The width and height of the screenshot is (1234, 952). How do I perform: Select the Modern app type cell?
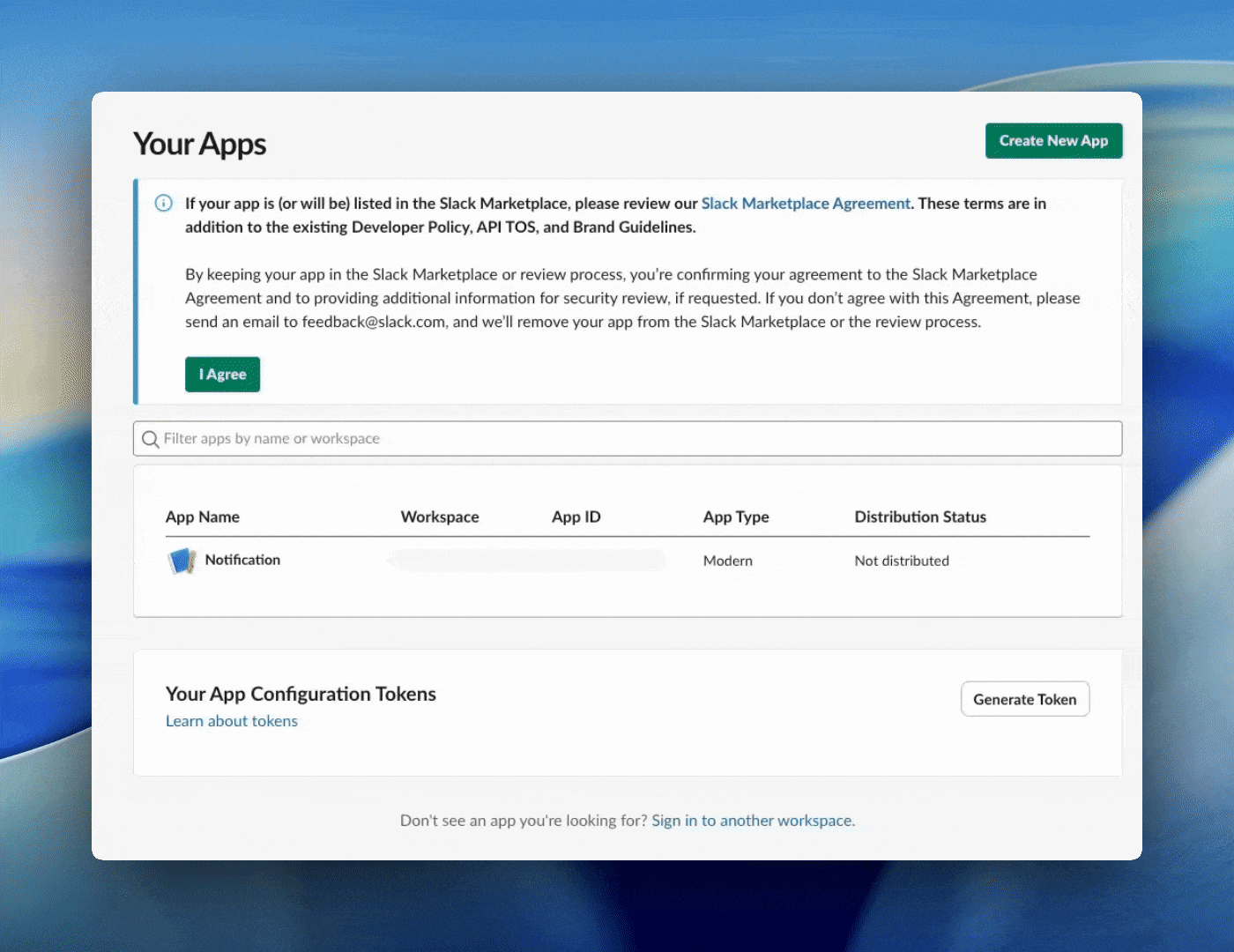pos(728,561)
